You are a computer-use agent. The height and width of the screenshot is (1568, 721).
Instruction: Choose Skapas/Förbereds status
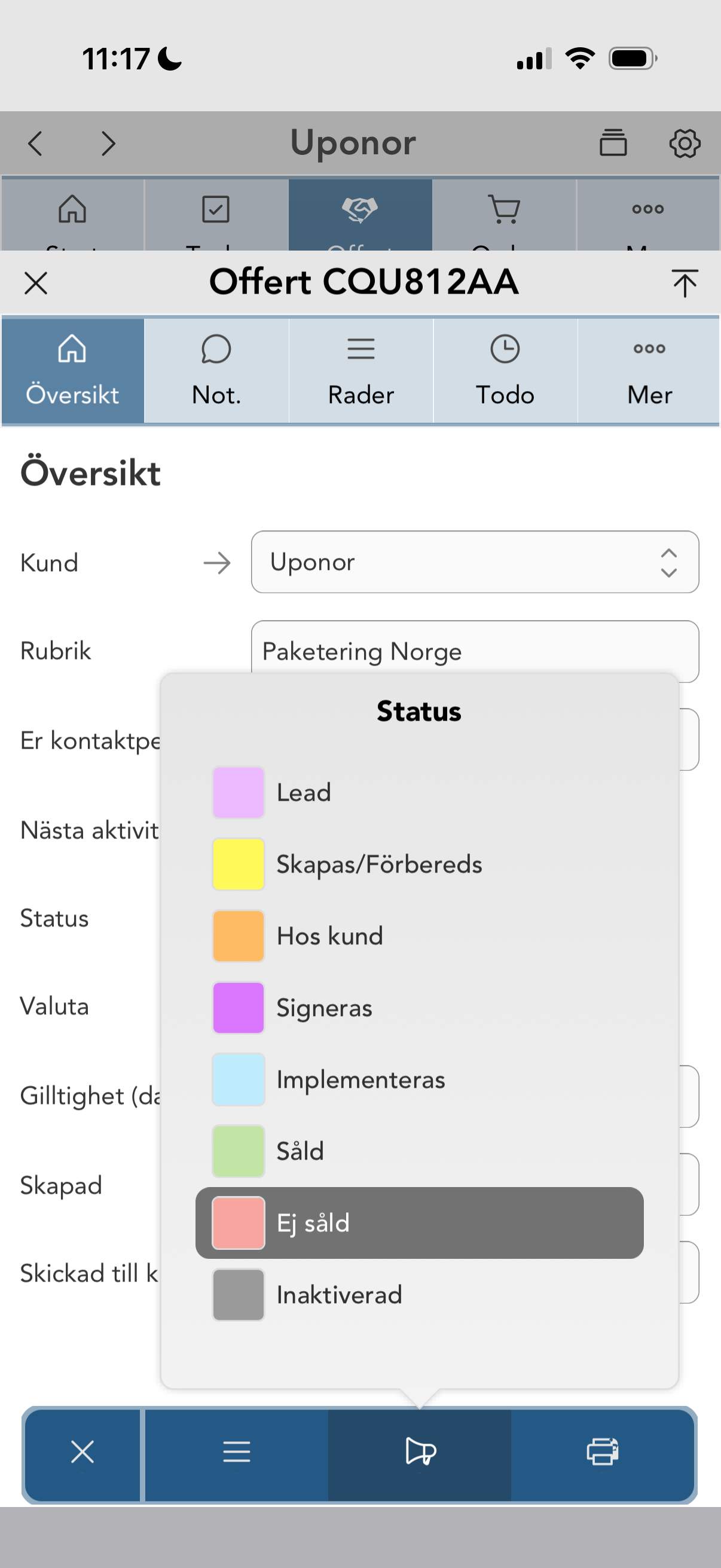click(x=419, y=864)
